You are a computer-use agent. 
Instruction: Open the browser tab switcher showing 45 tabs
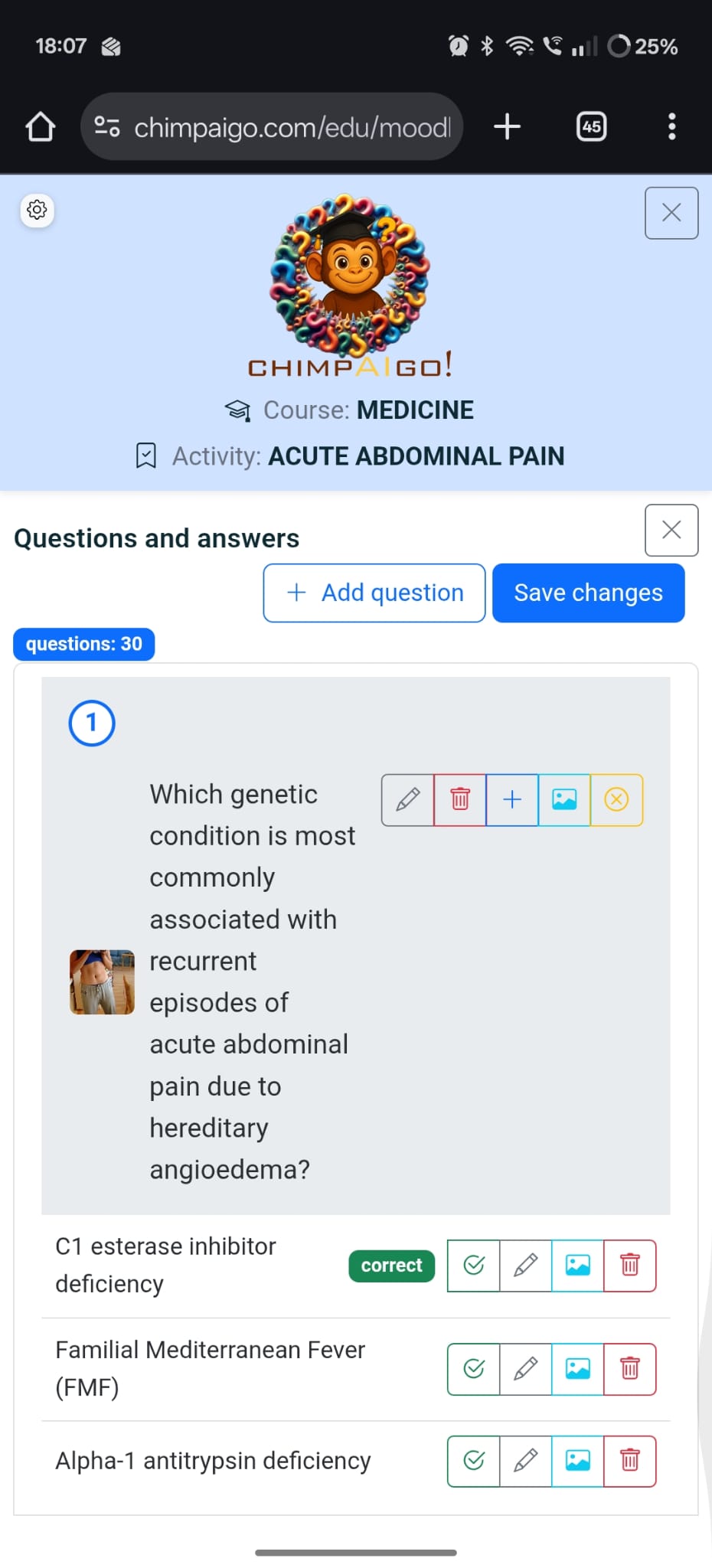pyautogui.click(x=591, y=126)
